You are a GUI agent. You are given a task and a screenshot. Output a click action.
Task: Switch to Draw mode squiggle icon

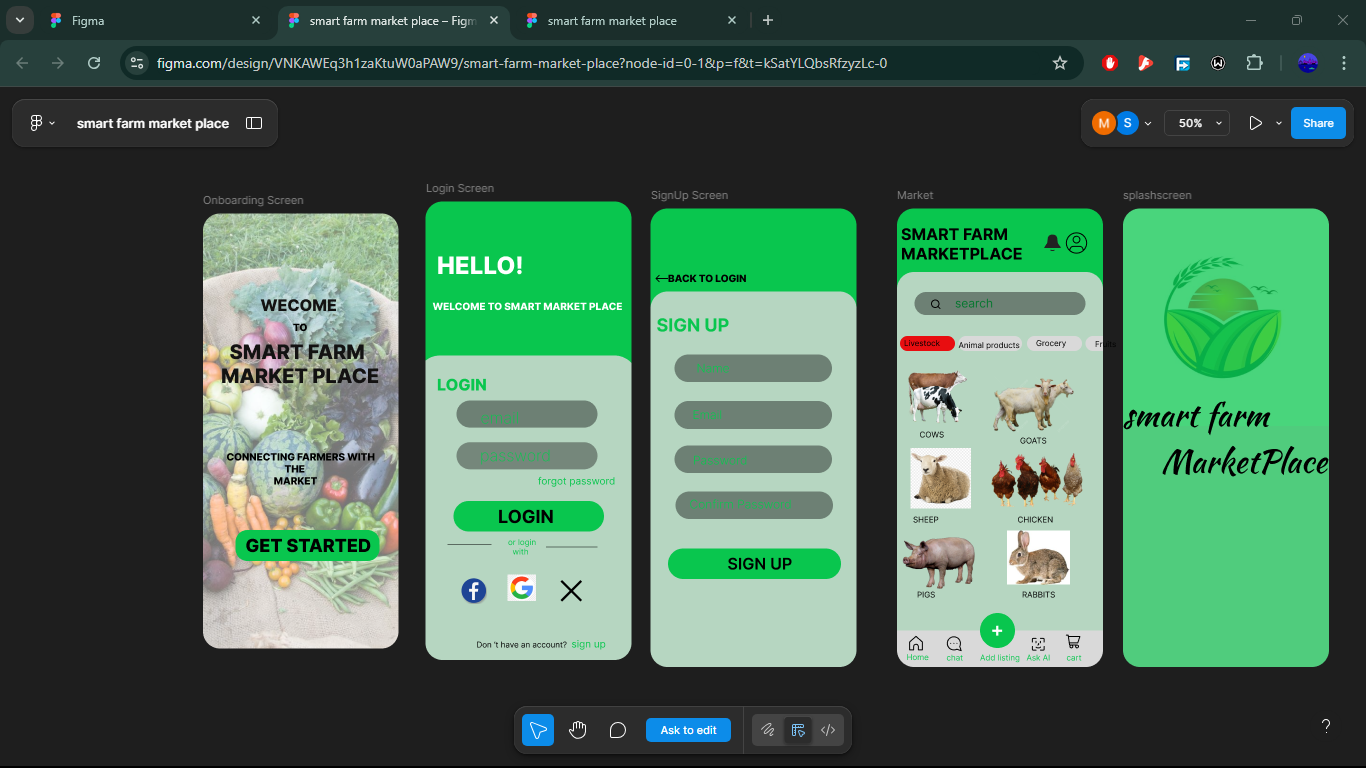tap(768, 730)
